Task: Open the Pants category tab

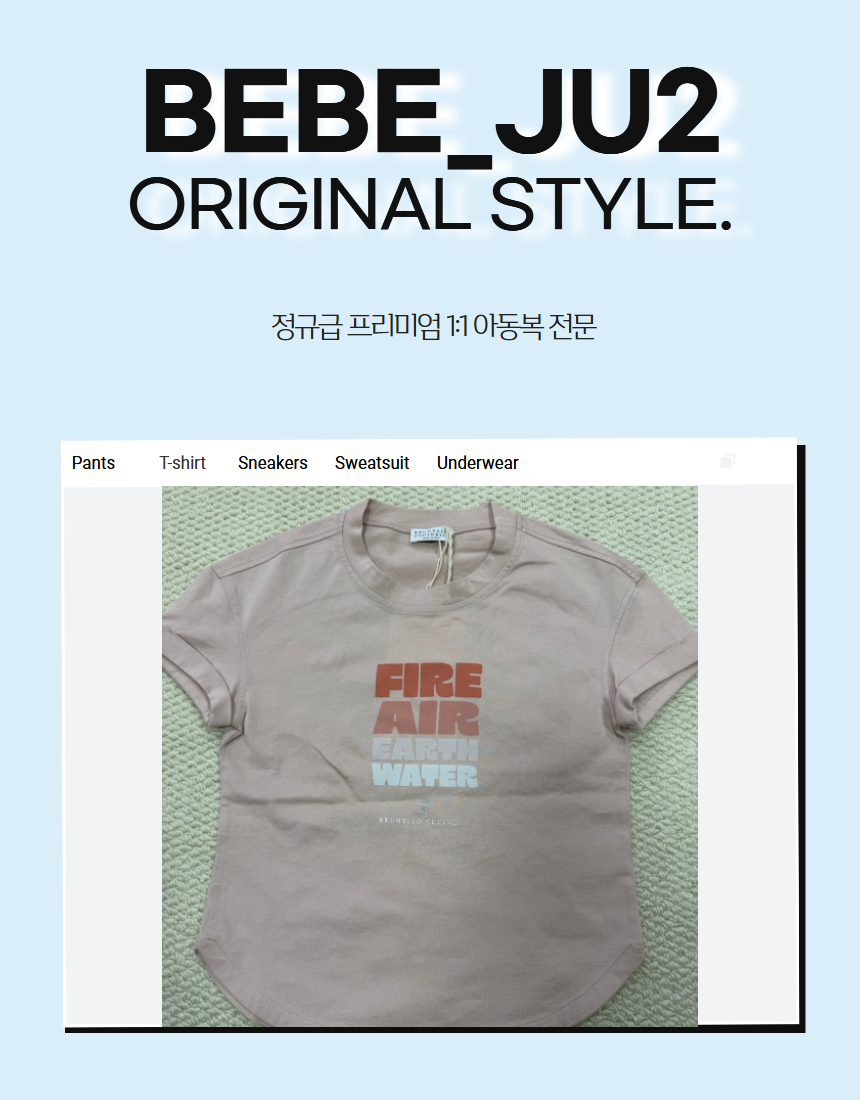Action: tap(93, 463)
